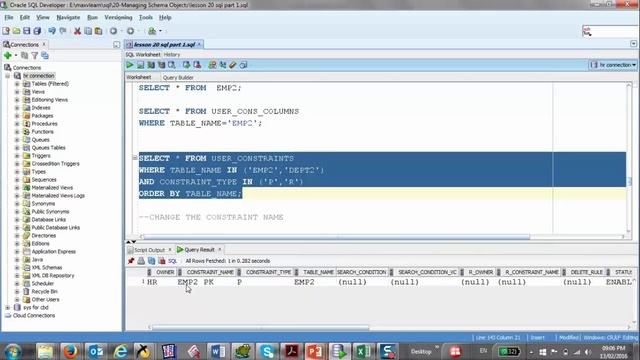This screenshot has width=640, height=360.
Task: Expand the Tables (Filtered) node
Action: [17, 84]
